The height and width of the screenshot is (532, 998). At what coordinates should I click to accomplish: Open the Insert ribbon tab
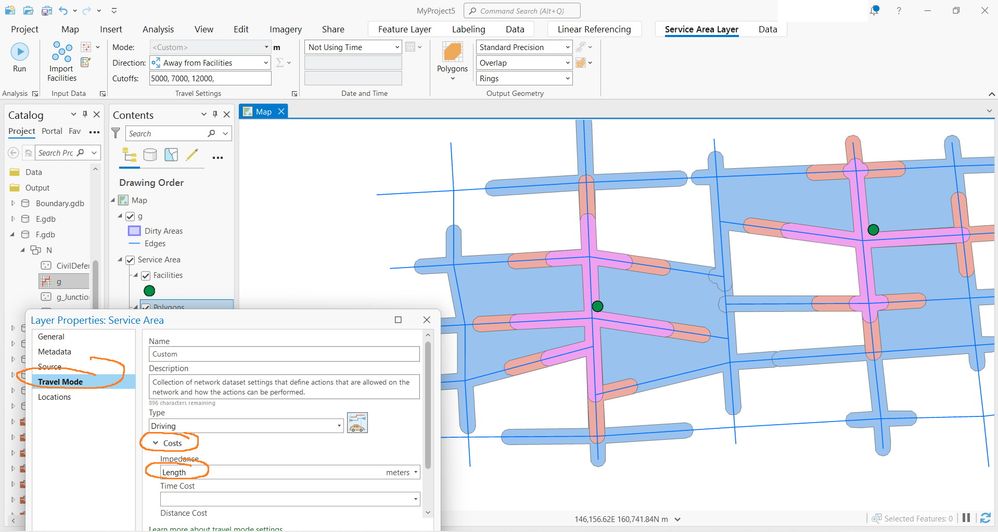111,29
